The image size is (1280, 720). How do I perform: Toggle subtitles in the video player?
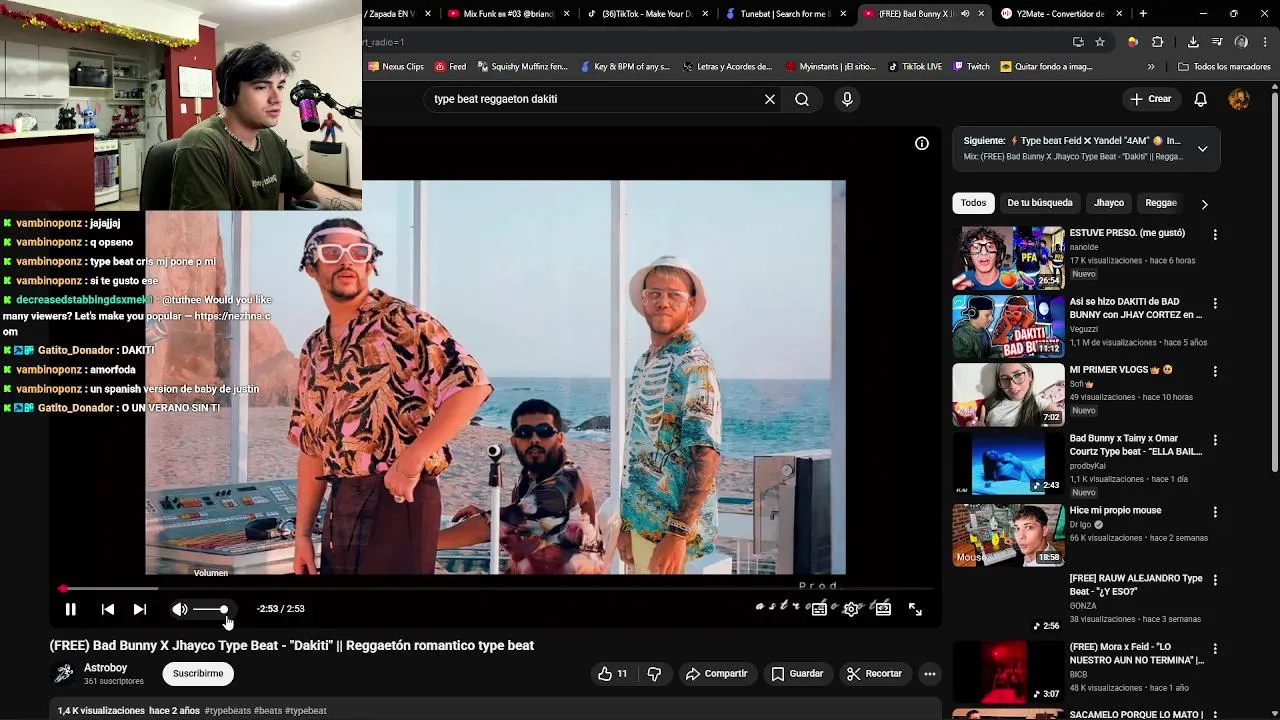pos(819,609)
